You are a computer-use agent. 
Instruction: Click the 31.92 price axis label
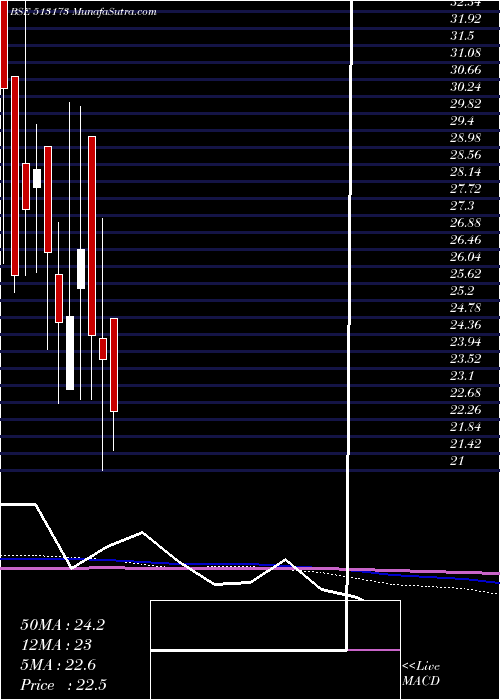466,19
